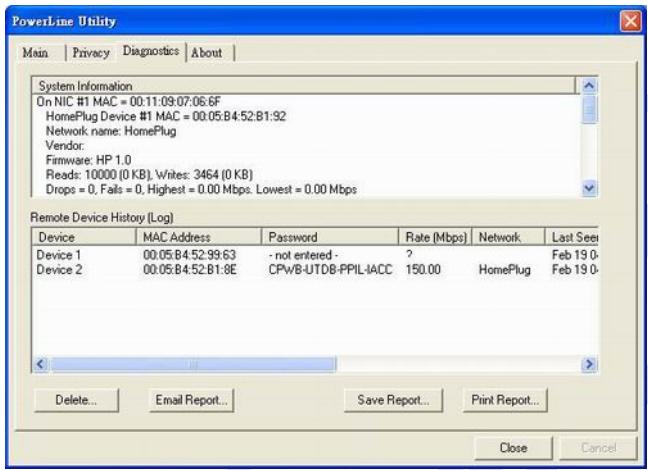Viewport: 648px width, 470px height.
Task: Click the 150.00 rate value
Action: pos(423,270)
